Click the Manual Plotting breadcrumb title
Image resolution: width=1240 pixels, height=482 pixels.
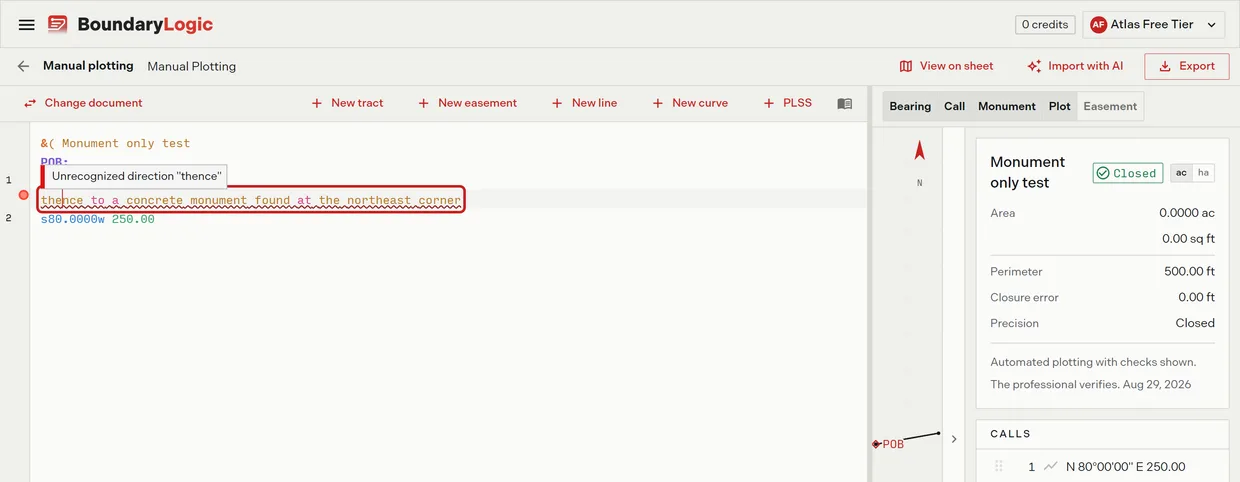pyautogui.click(x=192, y=66)
